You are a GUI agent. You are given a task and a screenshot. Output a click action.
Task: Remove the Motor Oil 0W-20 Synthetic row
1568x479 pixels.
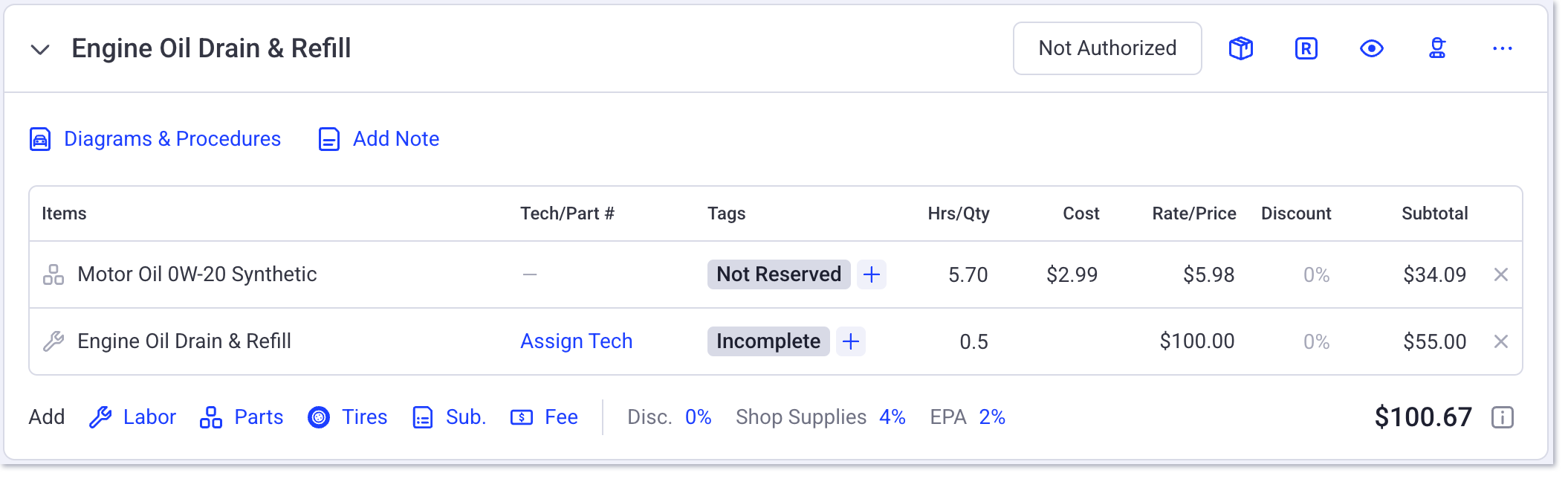click(1501, 274)
